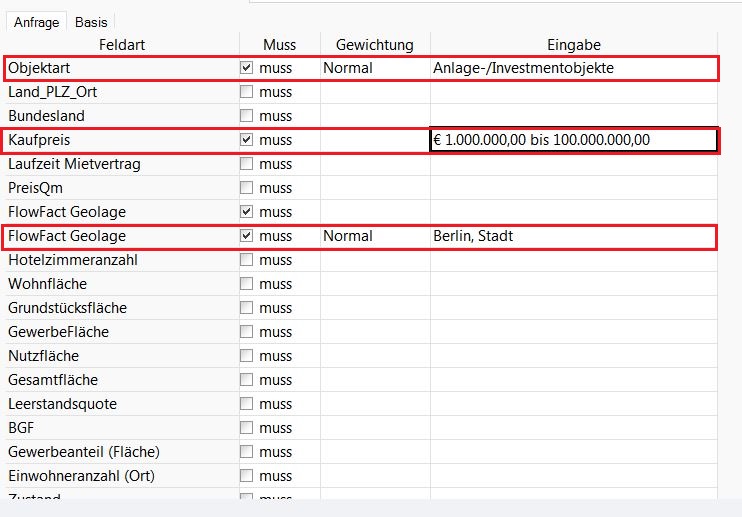Tick the PreisQm muss checkbox
The height and width of the screenshot is (517, 742).
tap(247, 188)
